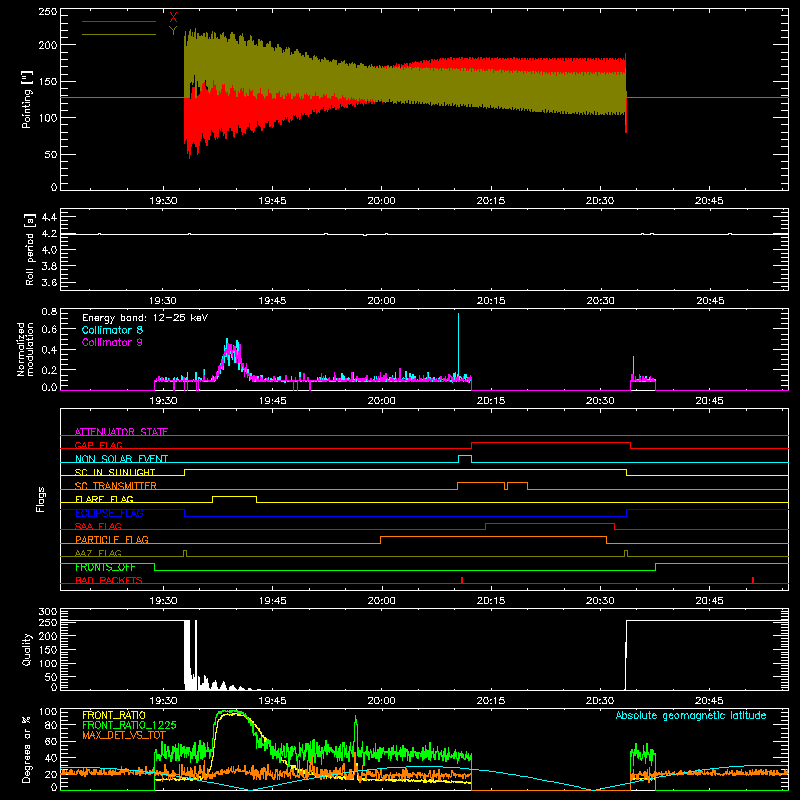
Task: Click the tall Collimator 8 spike near 20:10
Action: pyautogui.click(x=458, y=345)
